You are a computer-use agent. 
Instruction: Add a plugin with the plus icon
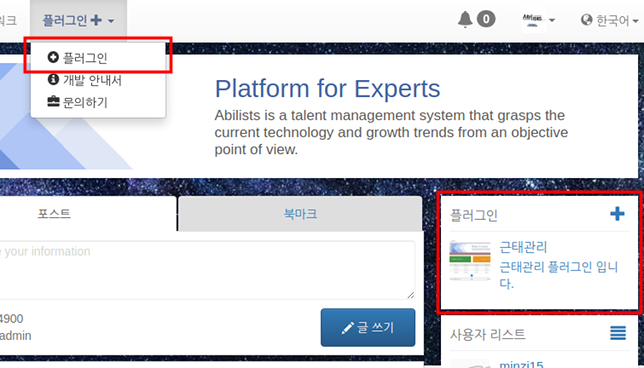(617, 214)
